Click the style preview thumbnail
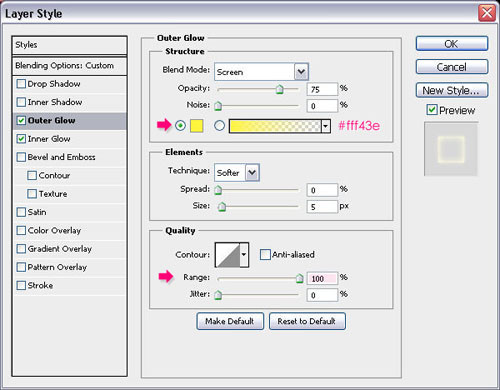The height and width of the screenshot is (390, 500). point(451,149)
